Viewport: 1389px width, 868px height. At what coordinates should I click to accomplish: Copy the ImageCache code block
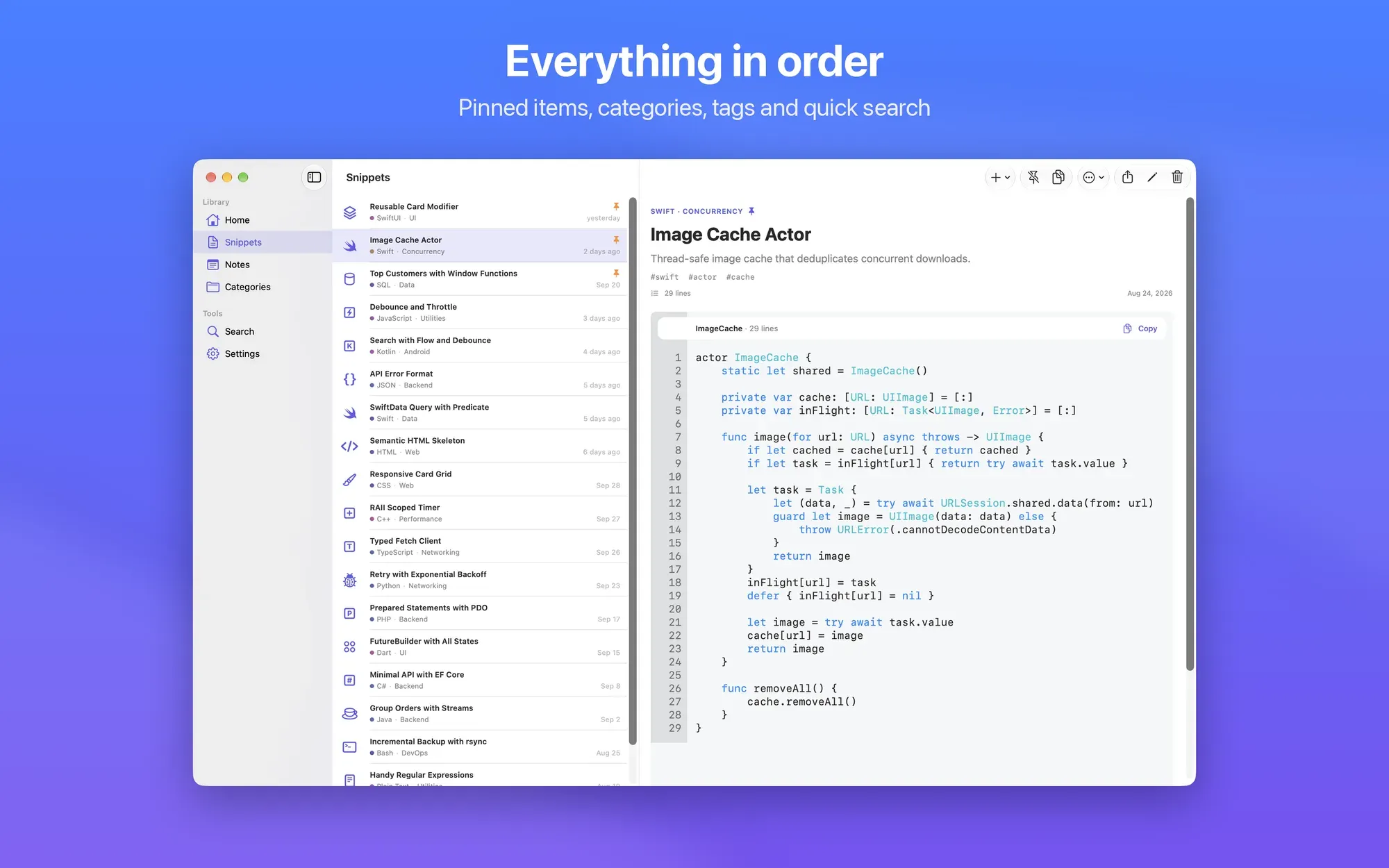[x=1140, y=328]
